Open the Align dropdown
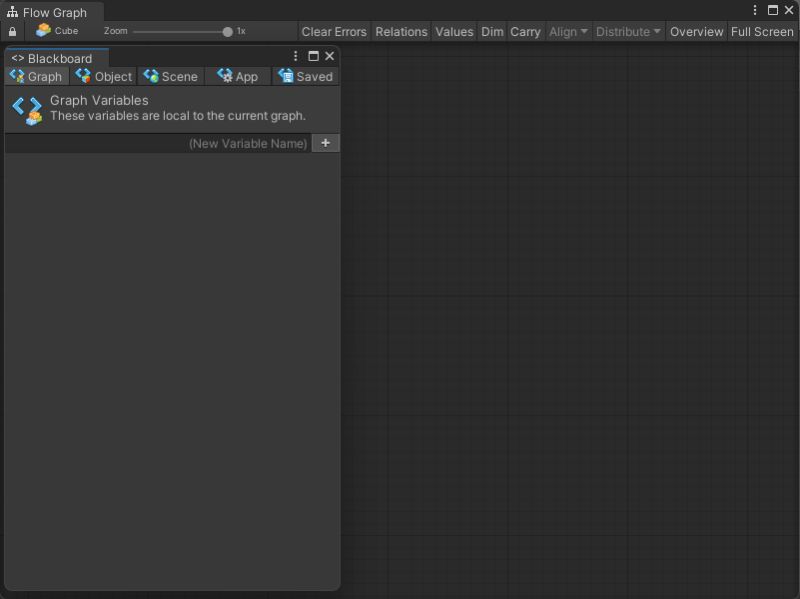Image resolution: width=800 pixels, height=599 pixels. coord(567,31)
